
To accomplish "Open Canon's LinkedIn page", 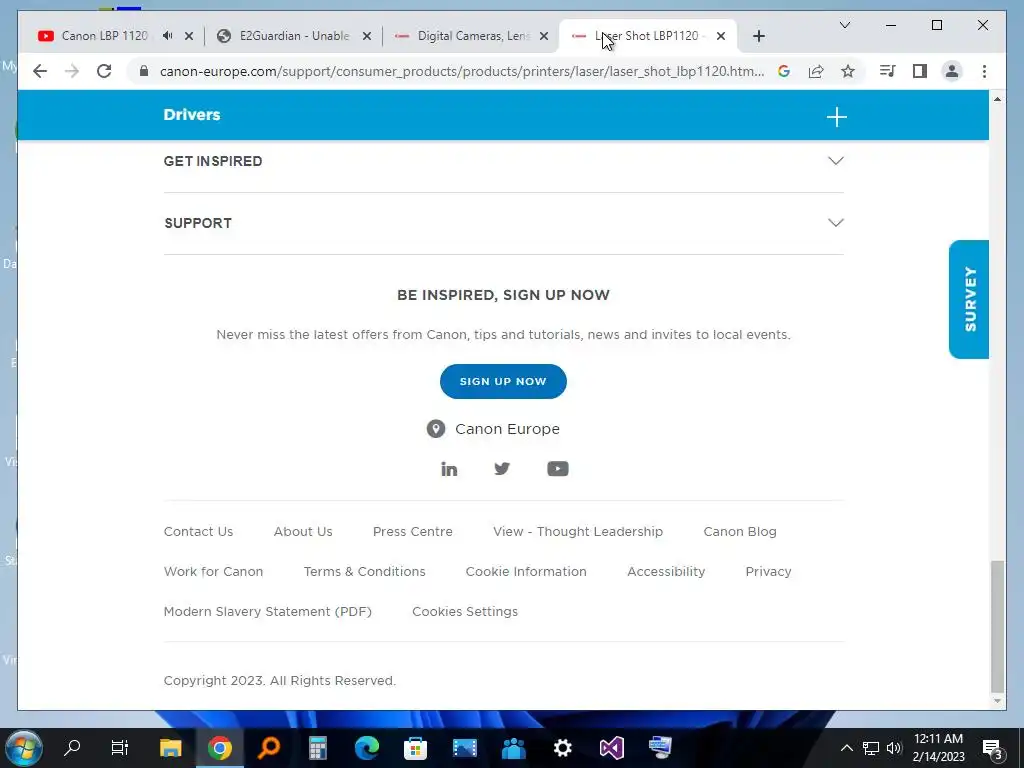I will point(449,469).
